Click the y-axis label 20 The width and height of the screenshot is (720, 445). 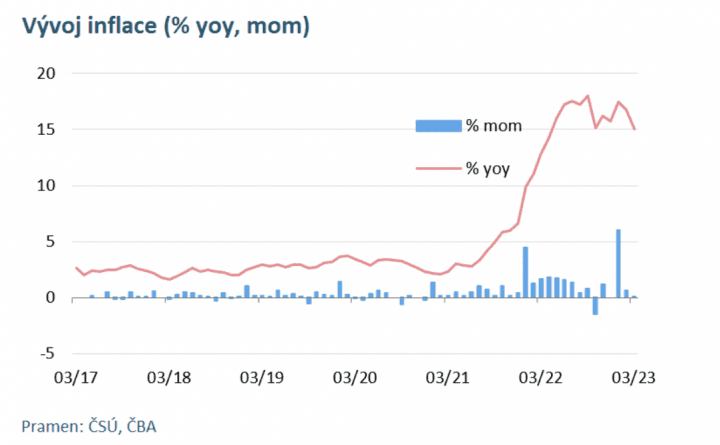[46, 73]
